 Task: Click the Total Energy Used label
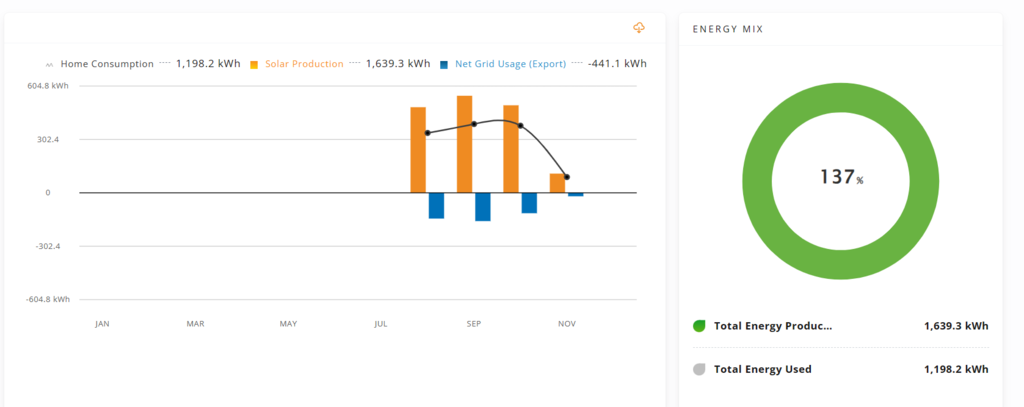[762, 369]
